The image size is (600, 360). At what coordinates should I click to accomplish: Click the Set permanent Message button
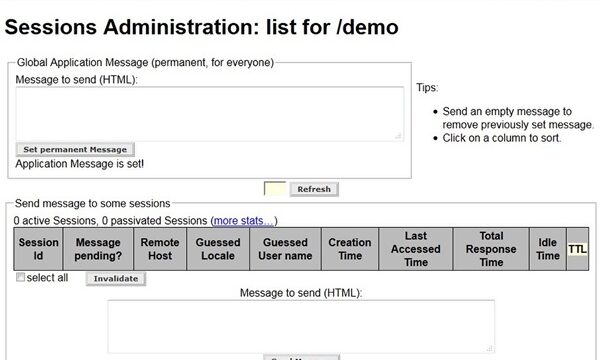click(75, 149)
